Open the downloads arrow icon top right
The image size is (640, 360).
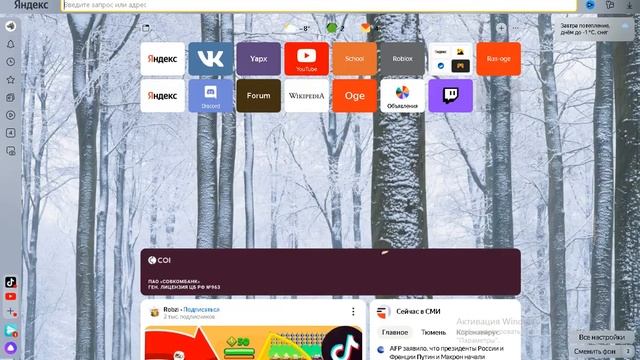tap(629, 5)
